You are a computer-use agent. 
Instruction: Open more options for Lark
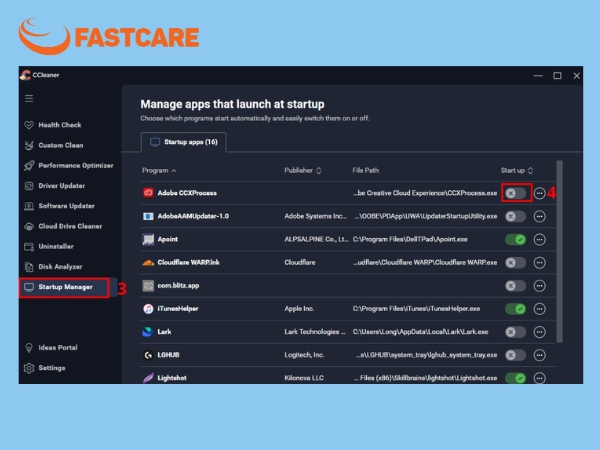(540, 332)
